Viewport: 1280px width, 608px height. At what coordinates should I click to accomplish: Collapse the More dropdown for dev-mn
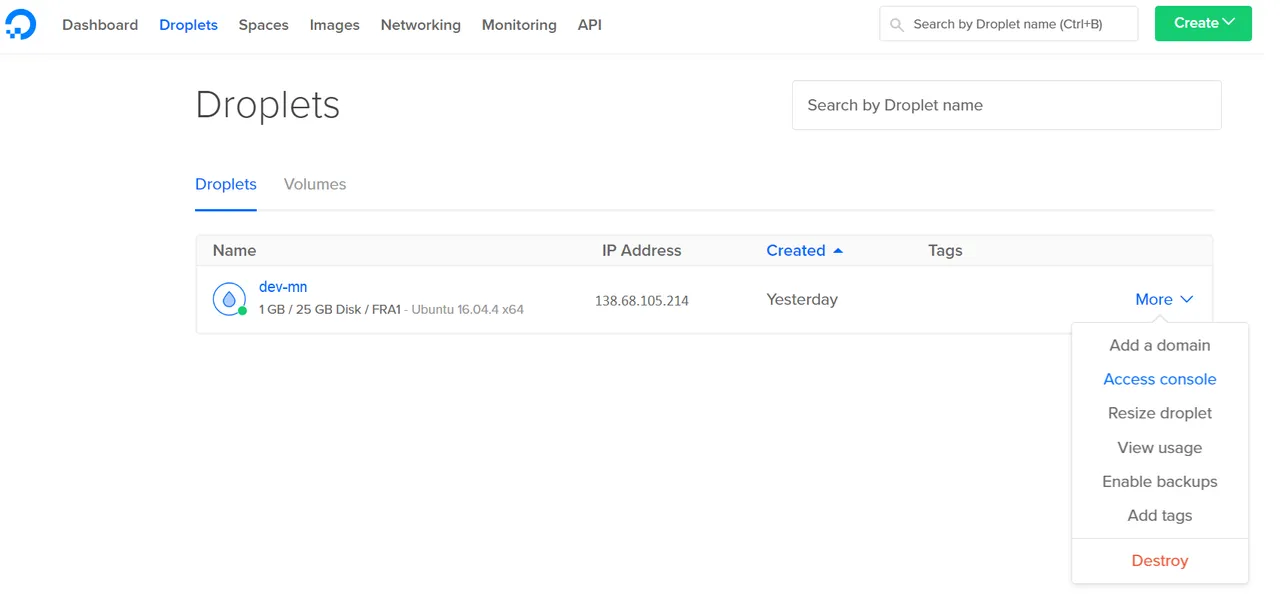pos(1164,300)
